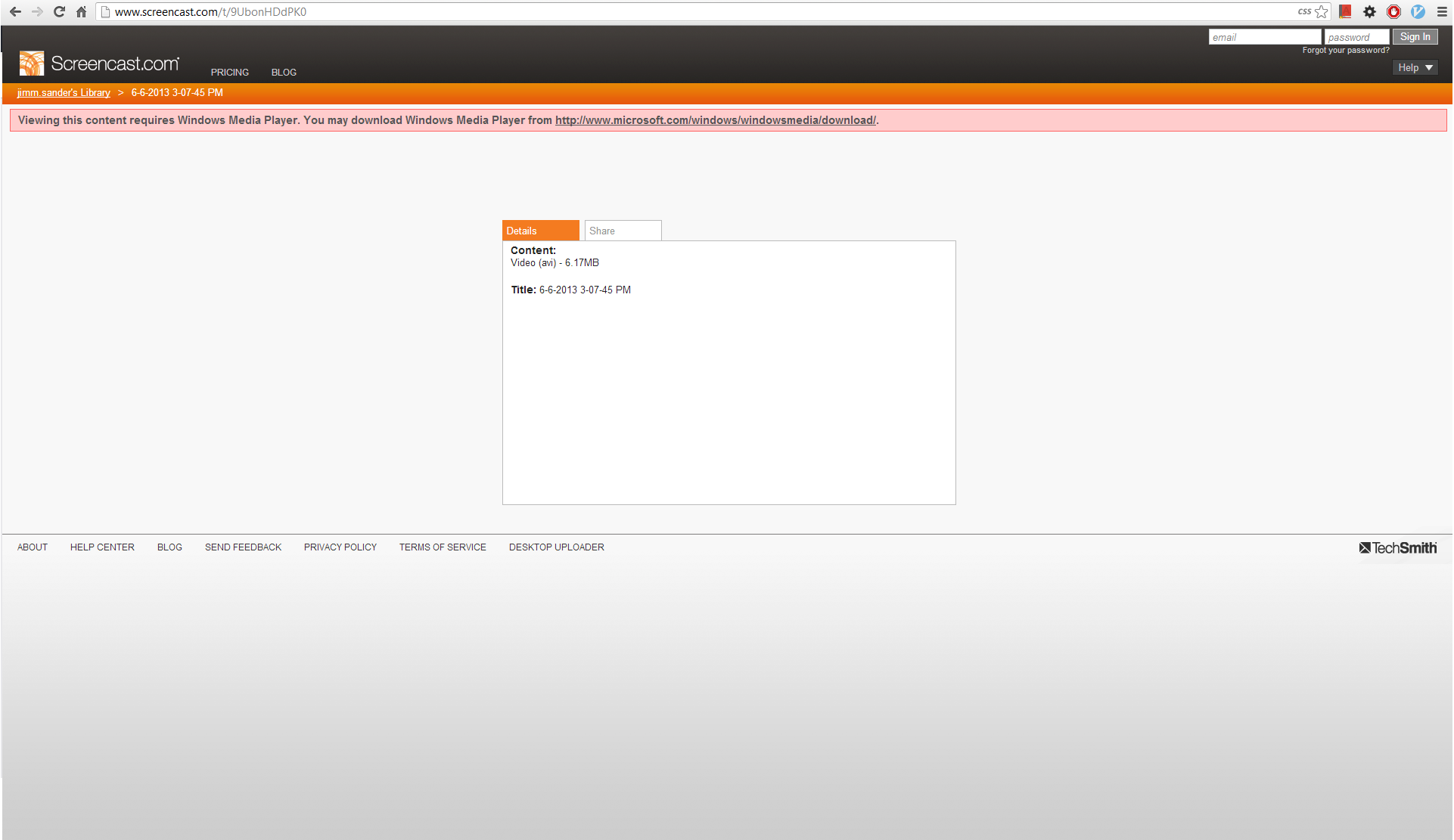Open the red dictionary extension icon
Screen dimensions: 1454x840
pos(1345,12)
